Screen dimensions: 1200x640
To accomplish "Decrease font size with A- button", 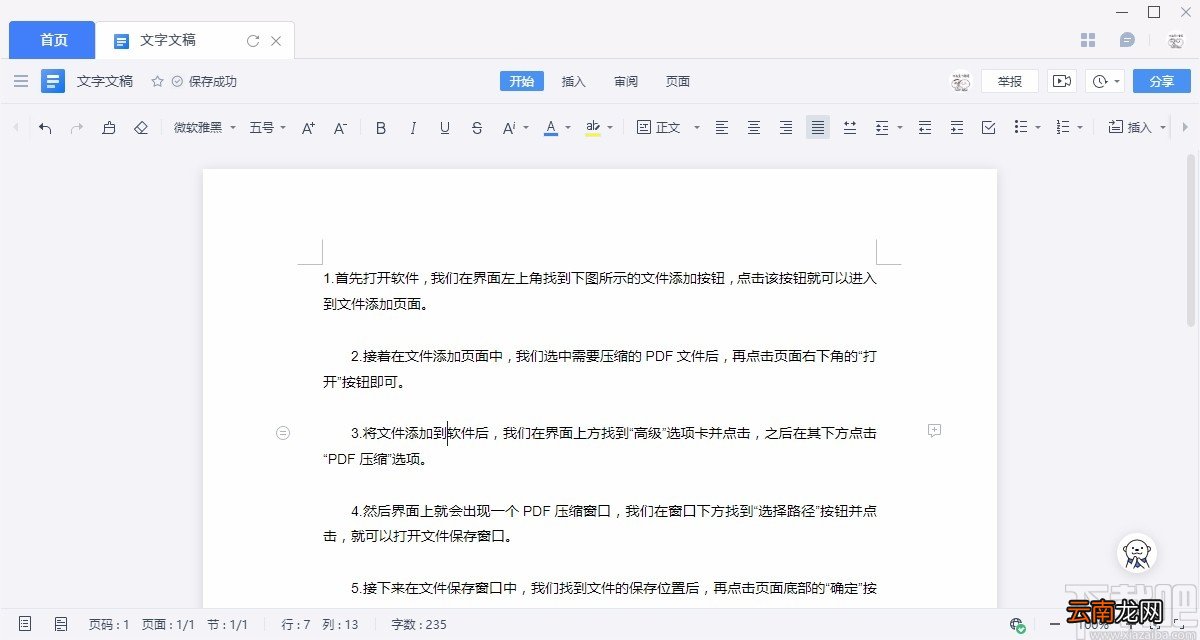I will pos(340,128).
